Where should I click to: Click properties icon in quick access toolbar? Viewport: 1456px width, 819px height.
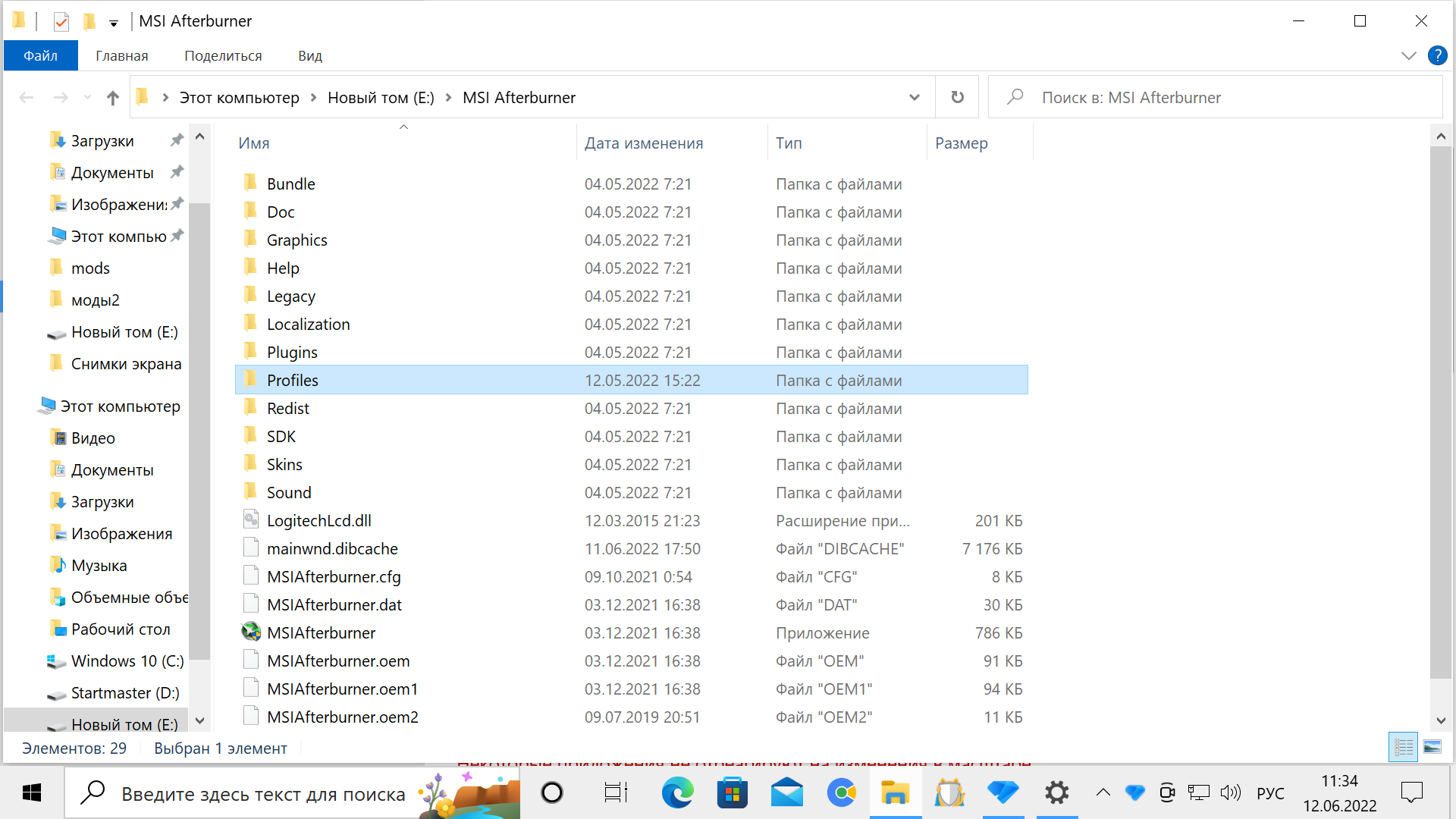(61, 21)
